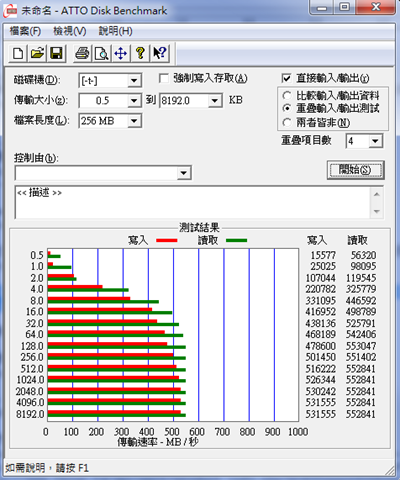The image size is (400, 480).
Task: Select the 重疊輸入/輸出測試 radio button
Action: pos(287,108)
